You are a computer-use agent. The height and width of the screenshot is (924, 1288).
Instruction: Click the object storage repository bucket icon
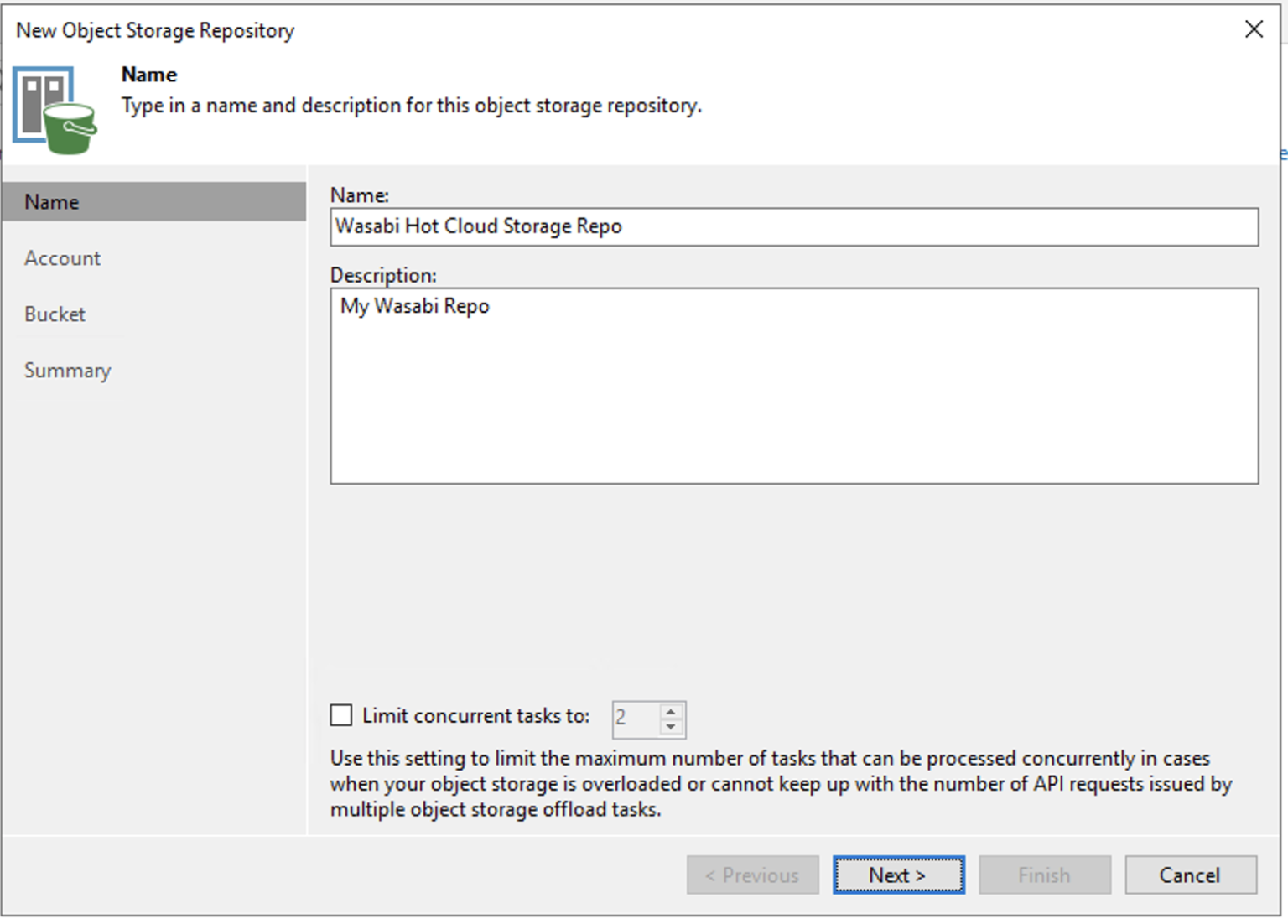[55, 111]
